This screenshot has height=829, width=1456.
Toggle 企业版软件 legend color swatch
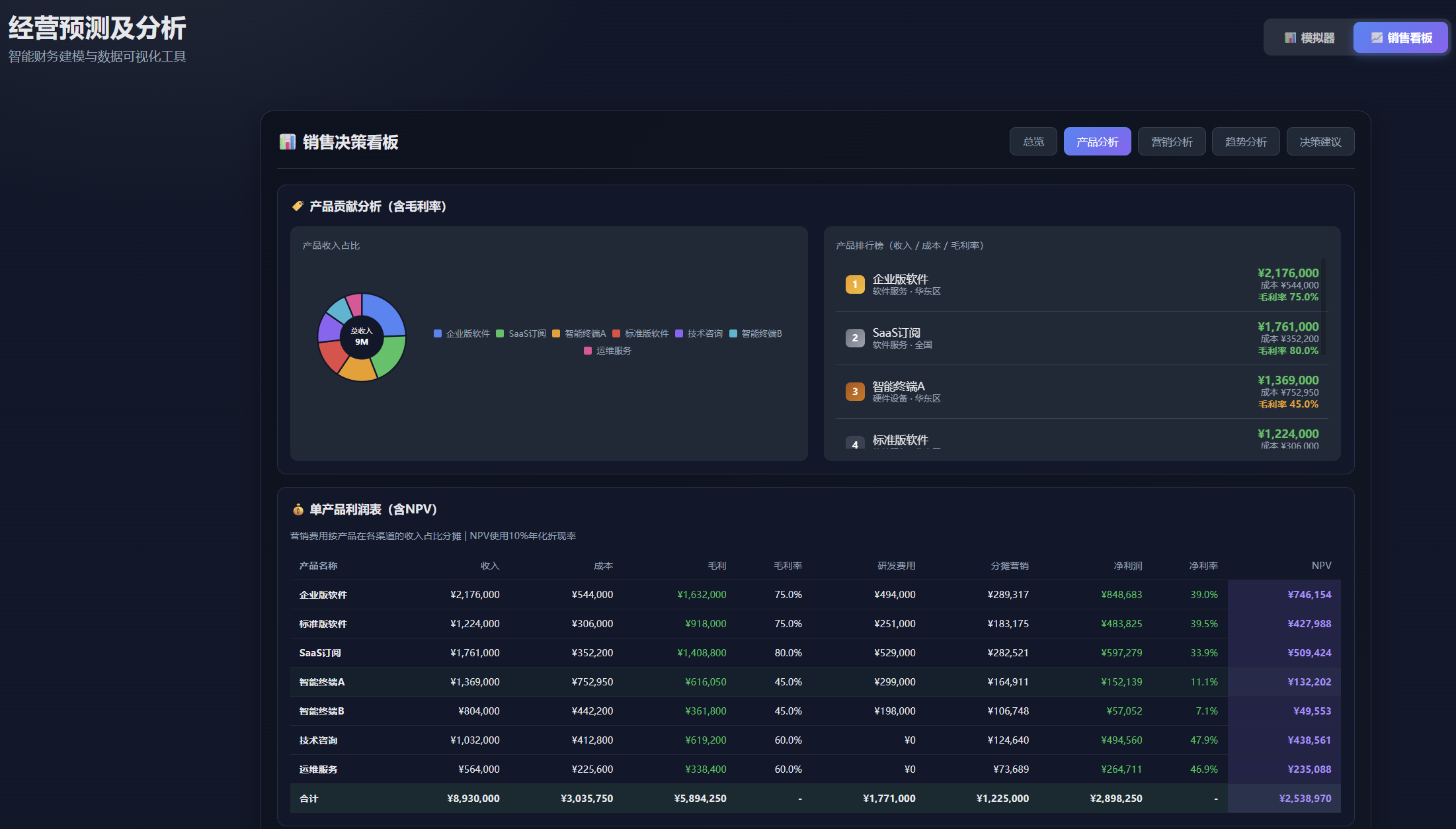pos(438,333)
